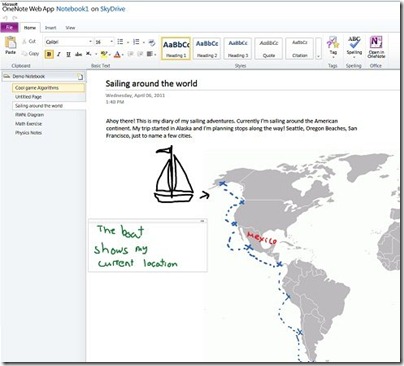Image resolution: width=404 pixels, height=366 pixels.
Task: Click the yellow text highlight color button
Action: tap(104, 54)
